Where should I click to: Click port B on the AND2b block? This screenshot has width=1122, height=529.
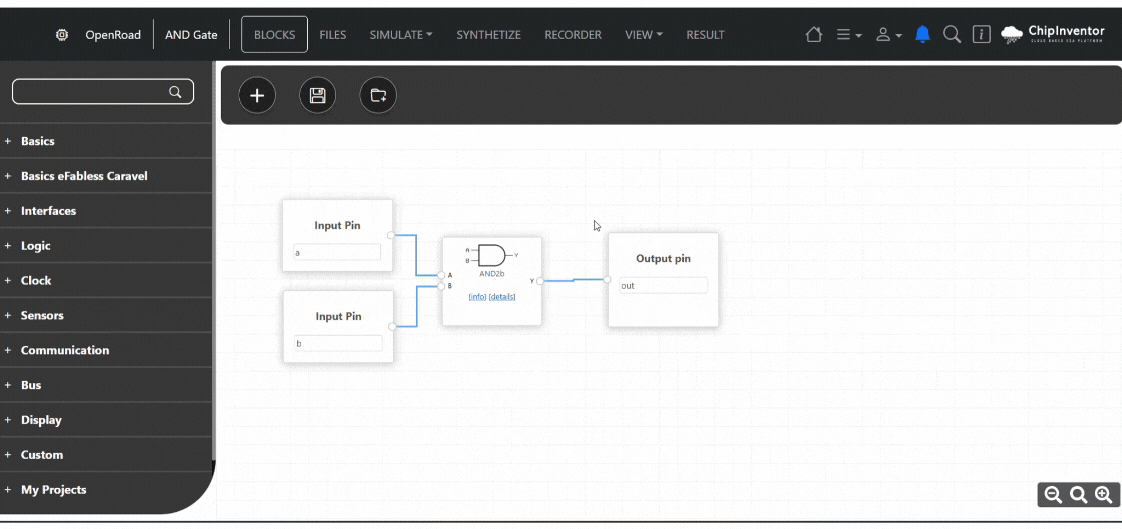442,286
